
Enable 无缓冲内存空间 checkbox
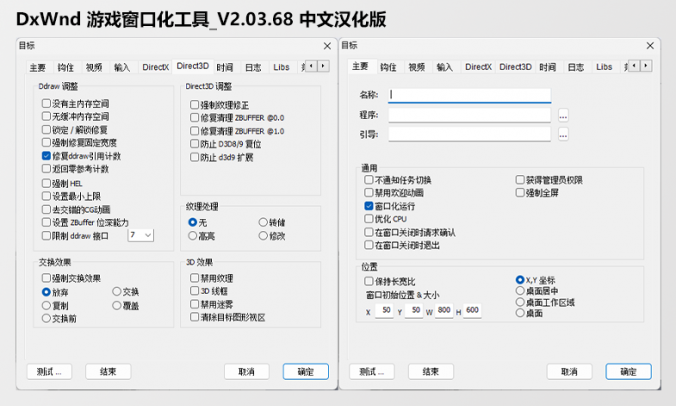pyautogui.click(x=46, y=116)
